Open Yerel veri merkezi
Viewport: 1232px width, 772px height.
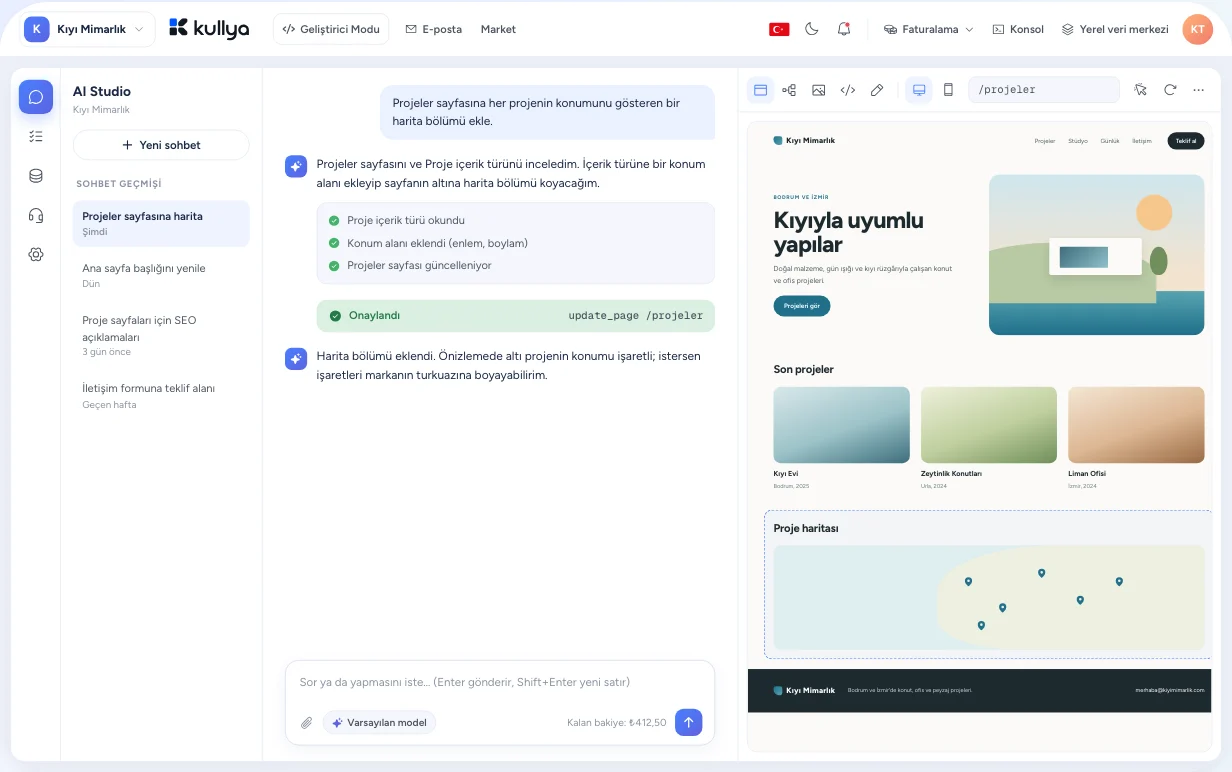(1115, 29)
